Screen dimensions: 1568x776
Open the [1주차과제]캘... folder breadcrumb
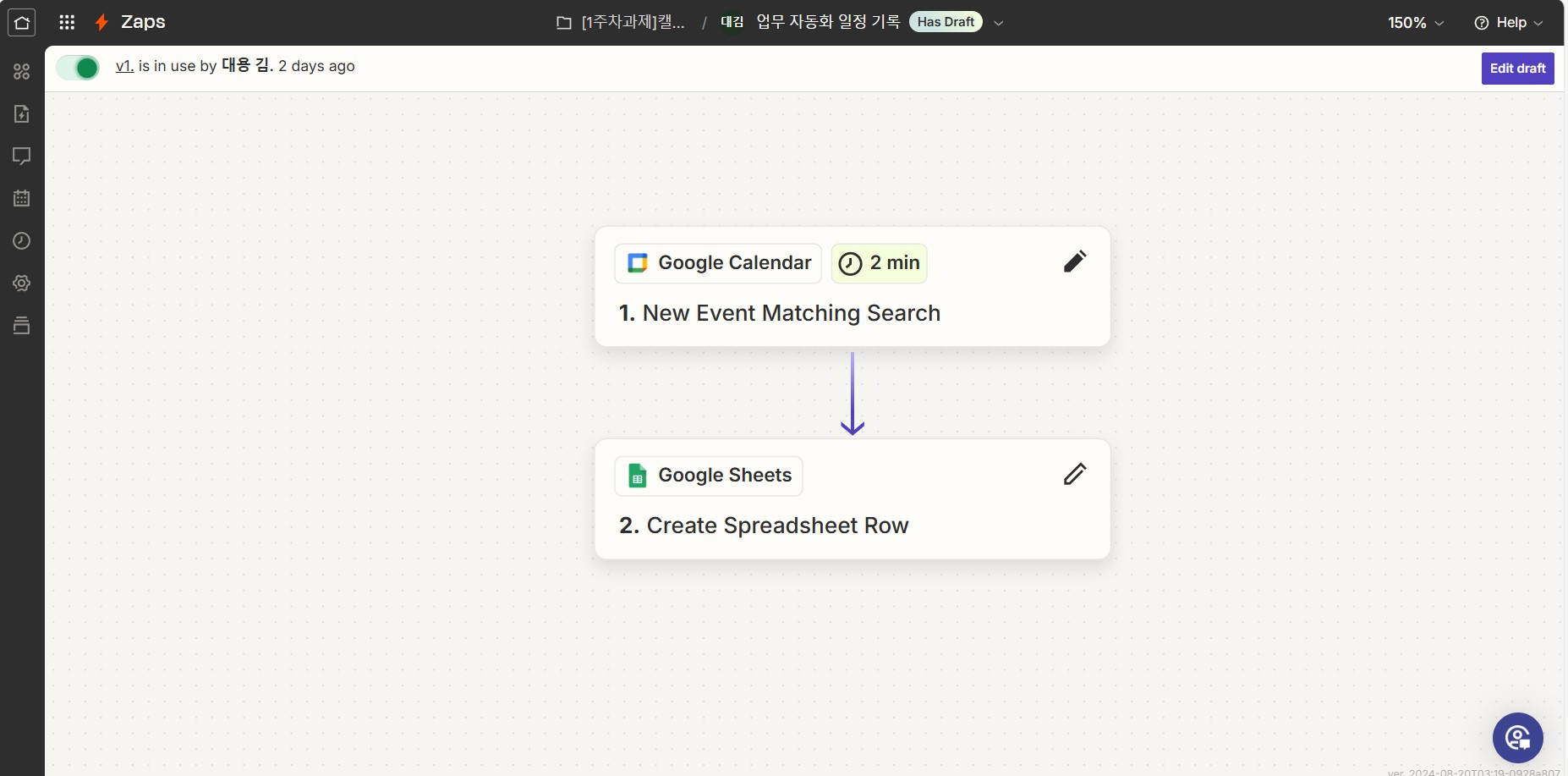(633, 22)
